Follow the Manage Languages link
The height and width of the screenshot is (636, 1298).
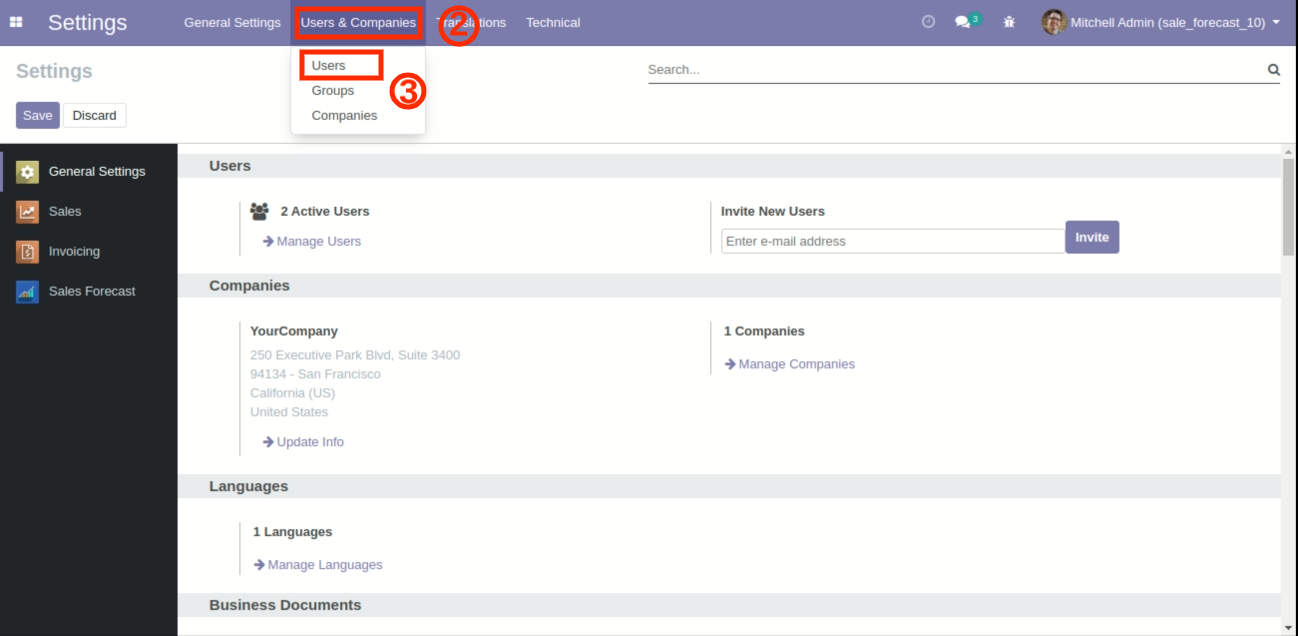(318, 565)
